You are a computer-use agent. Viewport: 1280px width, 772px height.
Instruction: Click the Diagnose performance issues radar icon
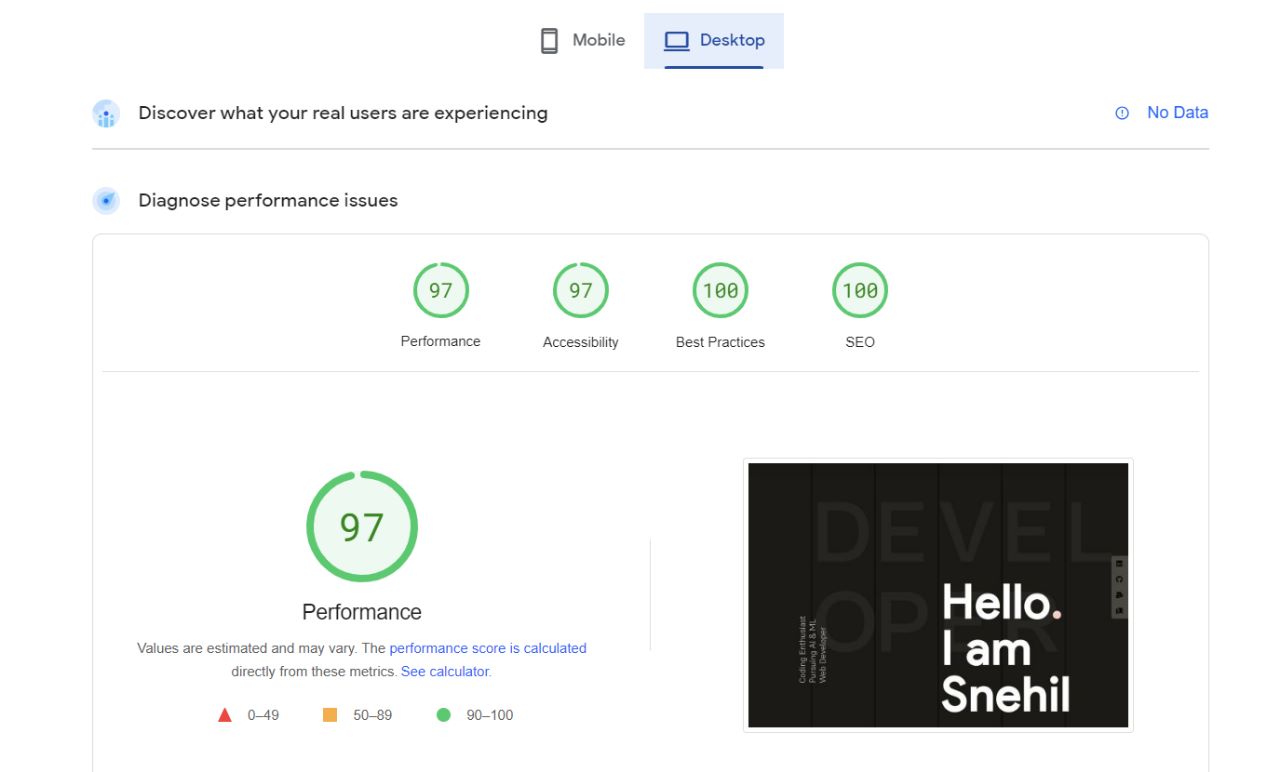(106, 200)
